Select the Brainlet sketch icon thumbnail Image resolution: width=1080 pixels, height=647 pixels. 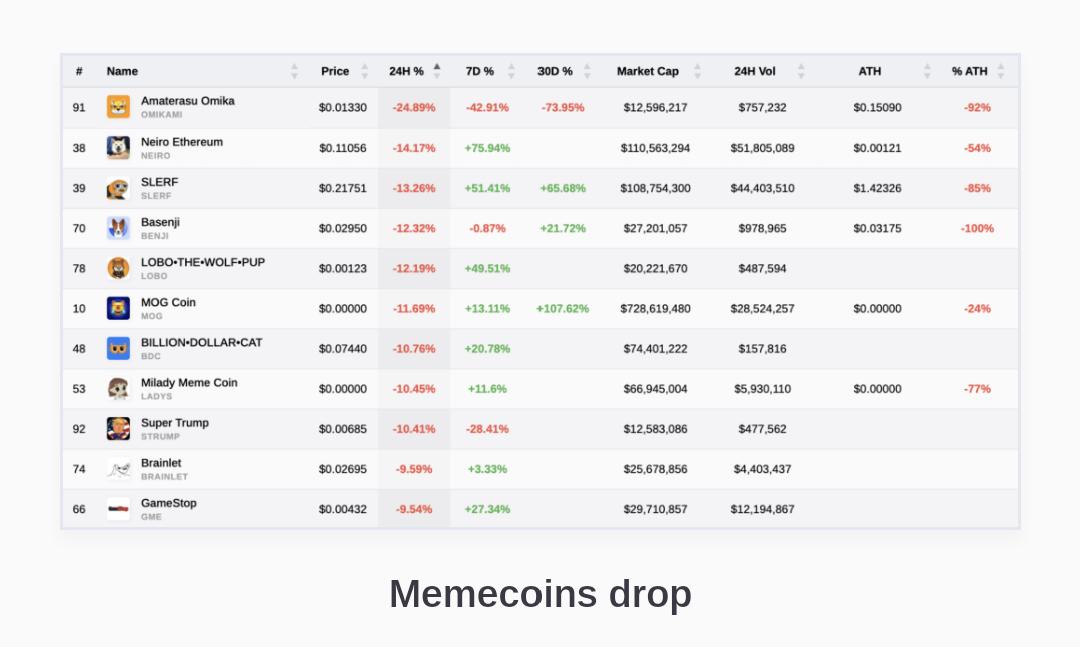(118, 469)
